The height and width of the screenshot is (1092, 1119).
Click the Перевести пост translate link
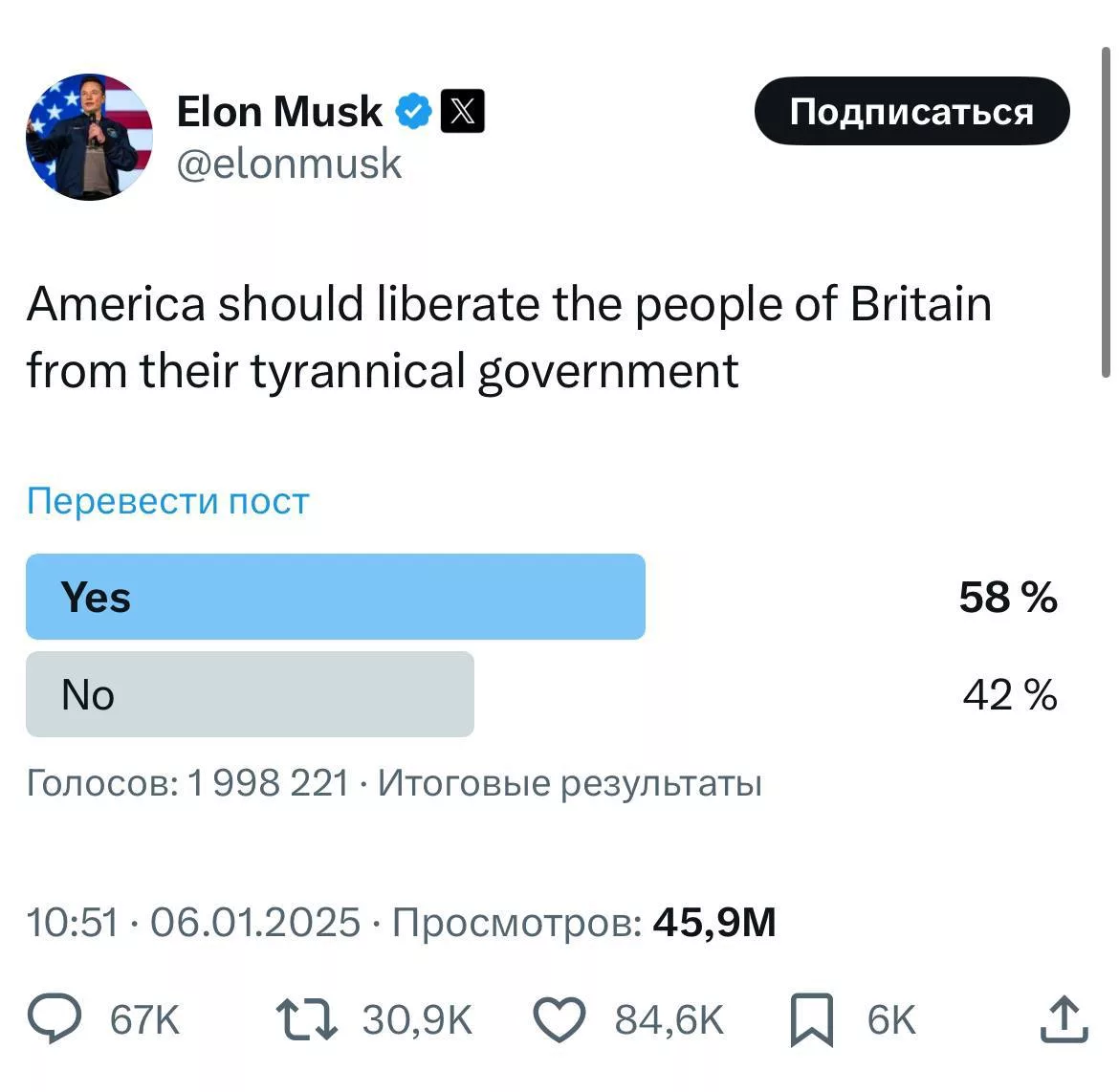pos(168,501)
